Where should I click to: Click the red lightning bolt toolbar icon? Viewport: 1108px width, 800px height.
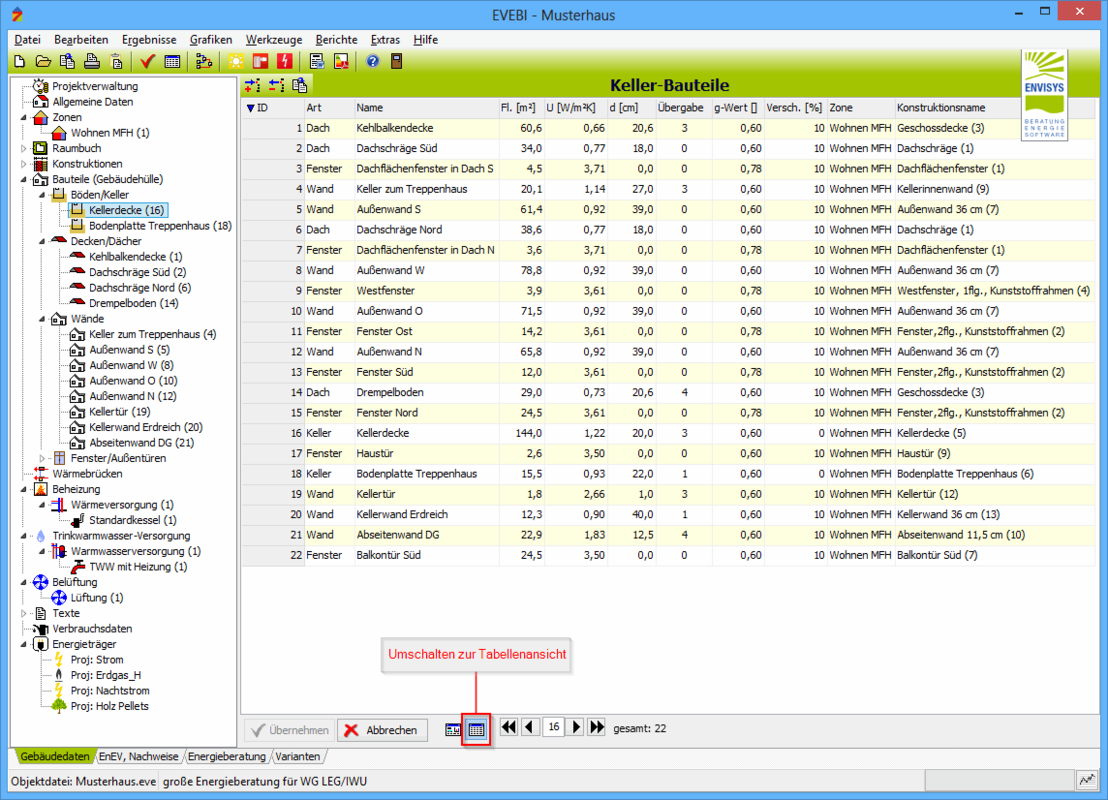284,61
